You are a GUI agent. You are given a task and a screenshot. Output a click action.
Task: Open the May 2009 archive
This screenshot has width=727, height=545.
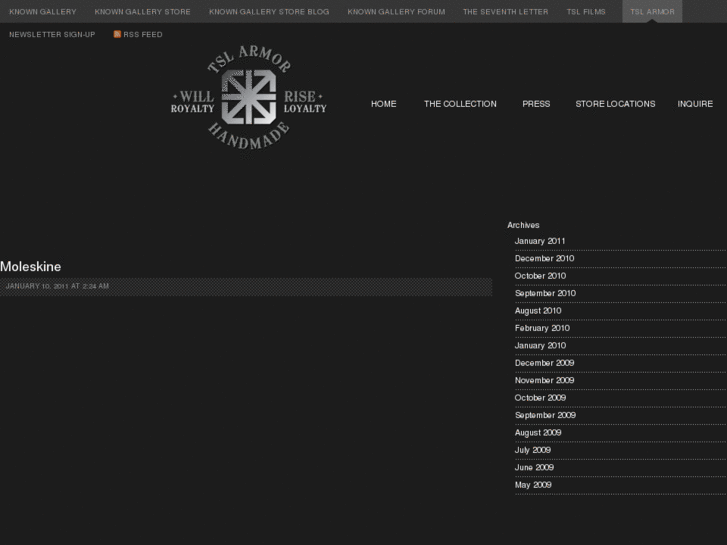click(x=533, y=485)
